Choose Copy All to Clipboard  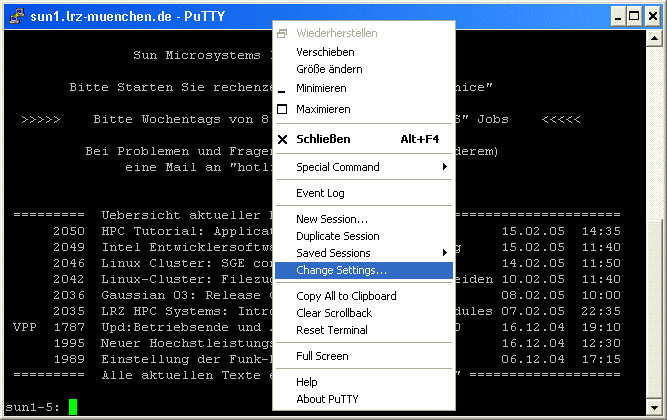pos(364,296)
